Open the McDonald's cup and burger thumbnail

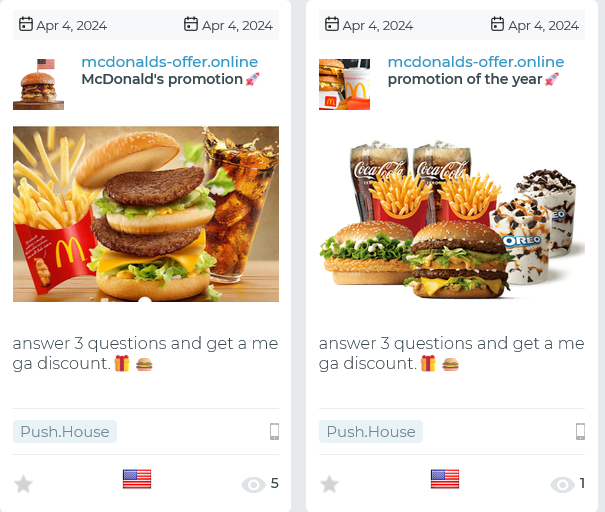tap(345, 84)
